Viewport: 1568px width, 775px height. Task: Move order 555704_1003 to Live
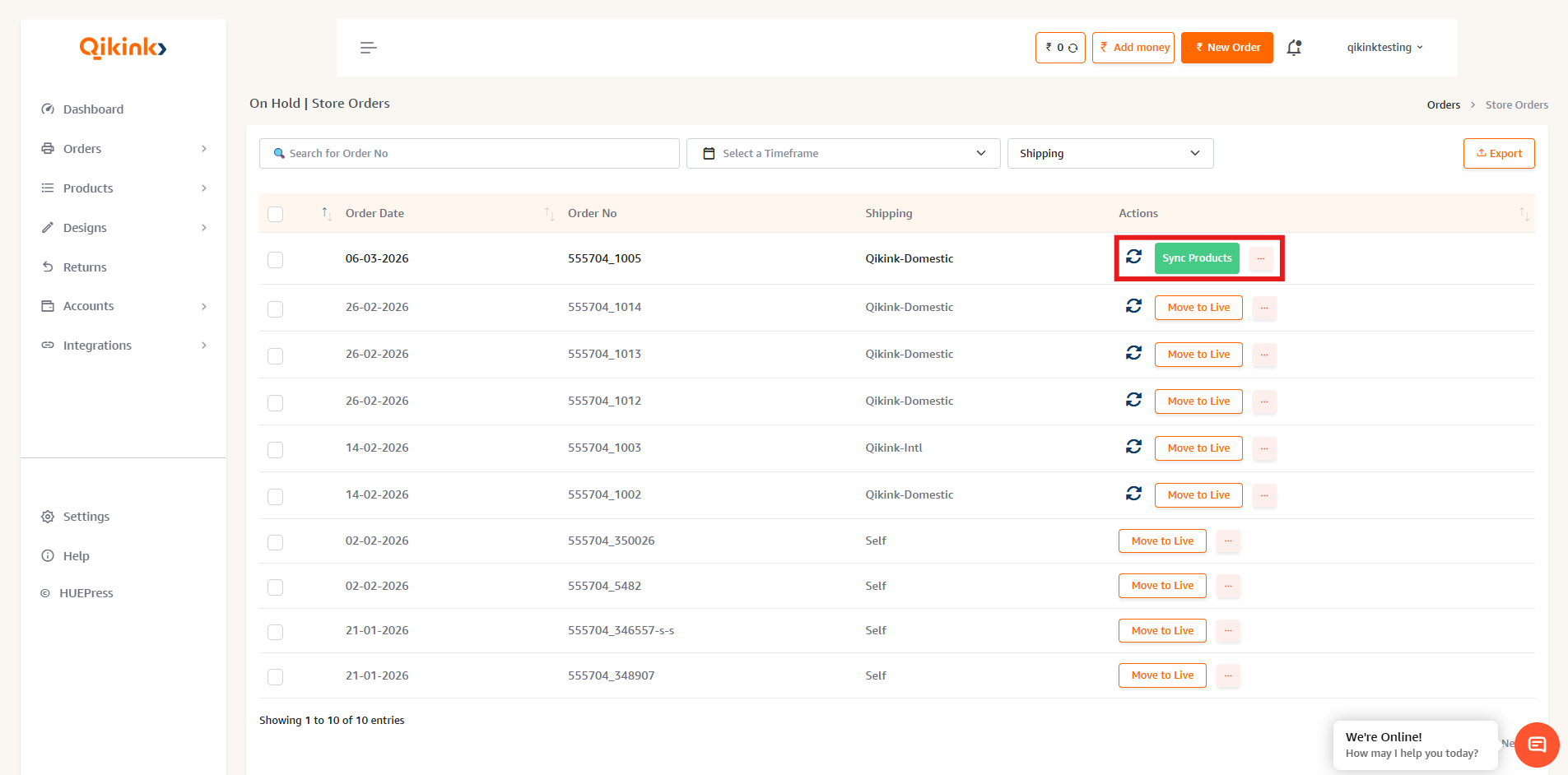coord(1198,448)
